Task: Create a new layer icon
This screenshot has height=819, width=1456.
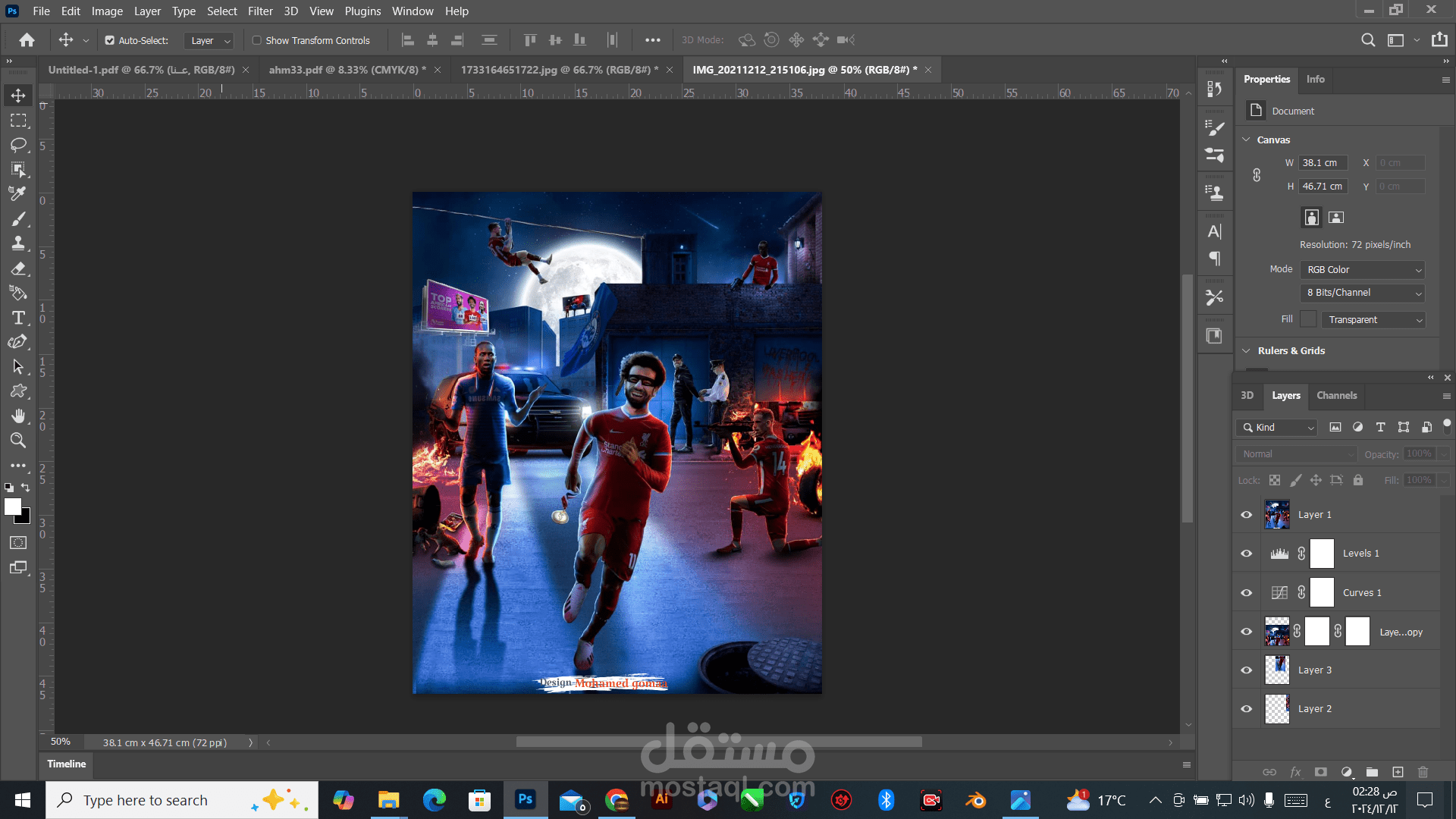Action: click(1398, 772)
